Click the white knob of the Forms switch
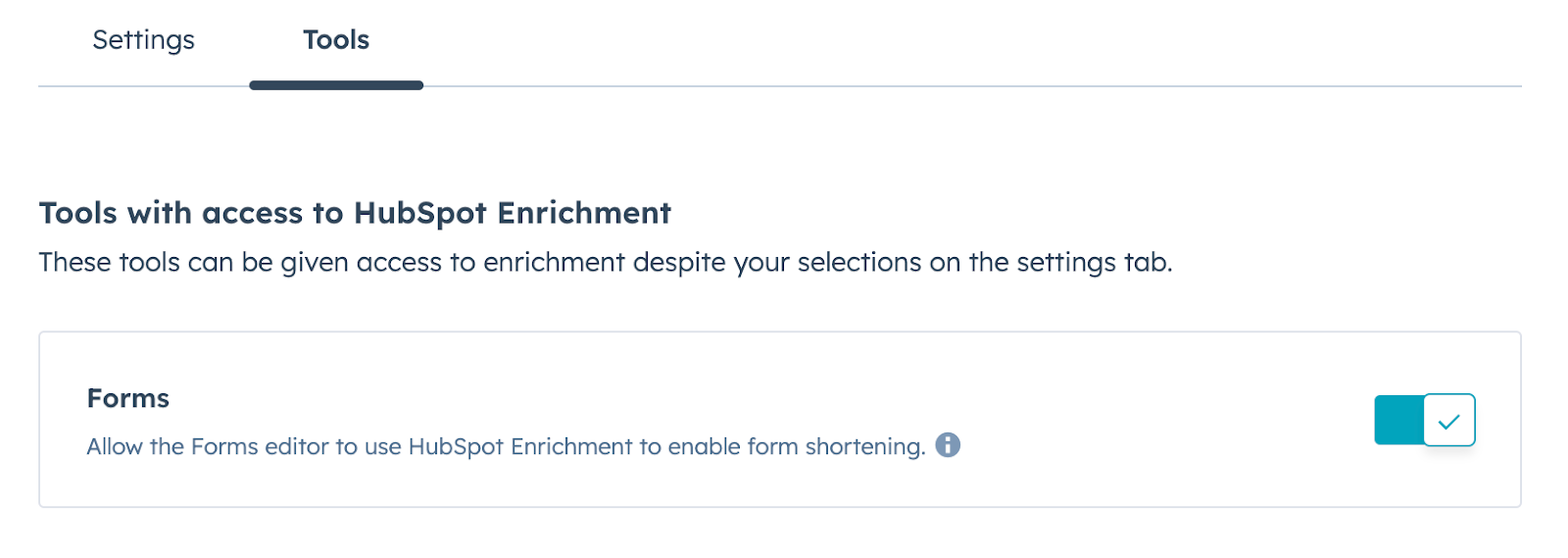The height and width of the screenshot is (558, 1568). click(x=1448, y=420)
